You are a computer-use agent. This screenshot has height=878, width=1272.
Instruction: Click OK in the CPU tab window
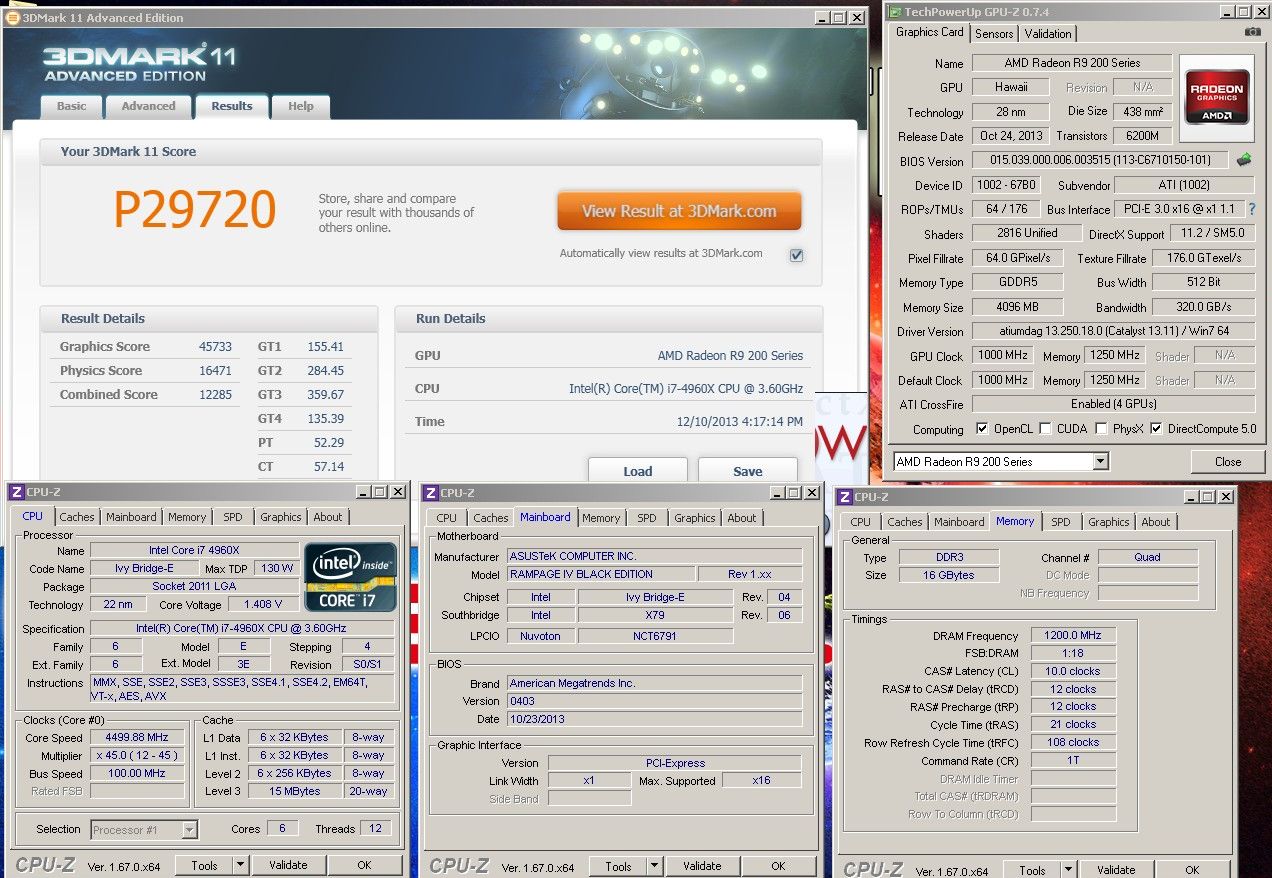(363, 865)
